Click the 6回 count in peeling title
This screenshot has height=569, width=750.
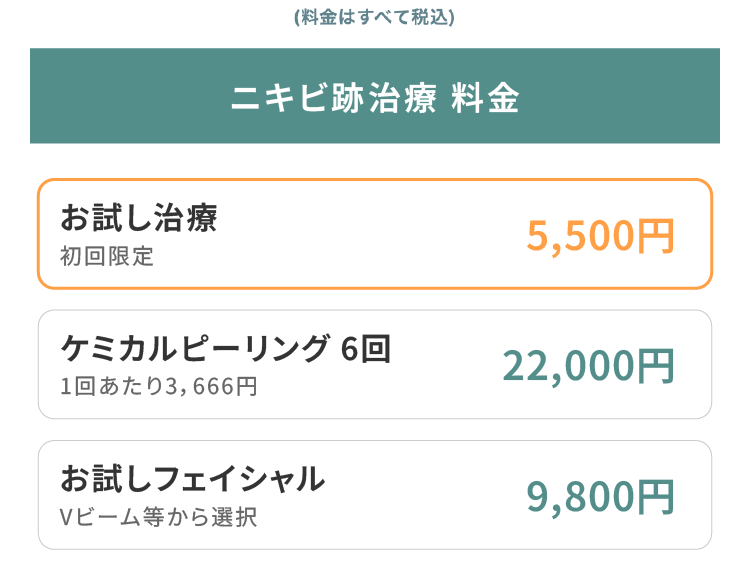coord(365,347)
